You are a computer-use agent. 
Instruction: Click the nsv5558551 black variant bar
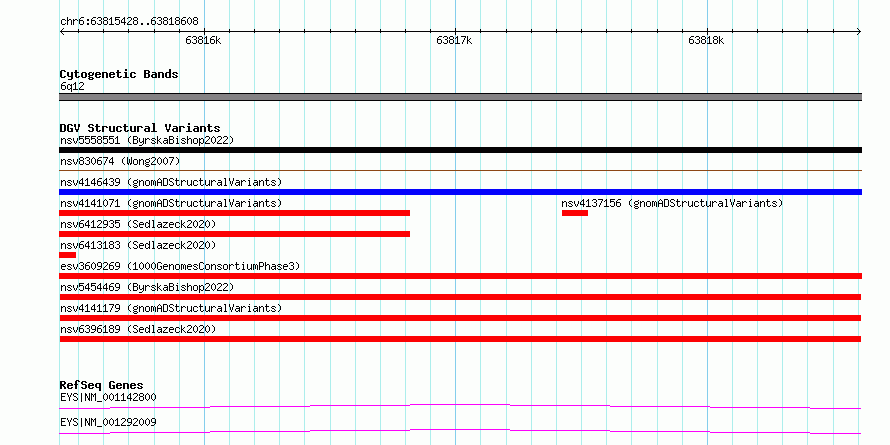(460, 150)
